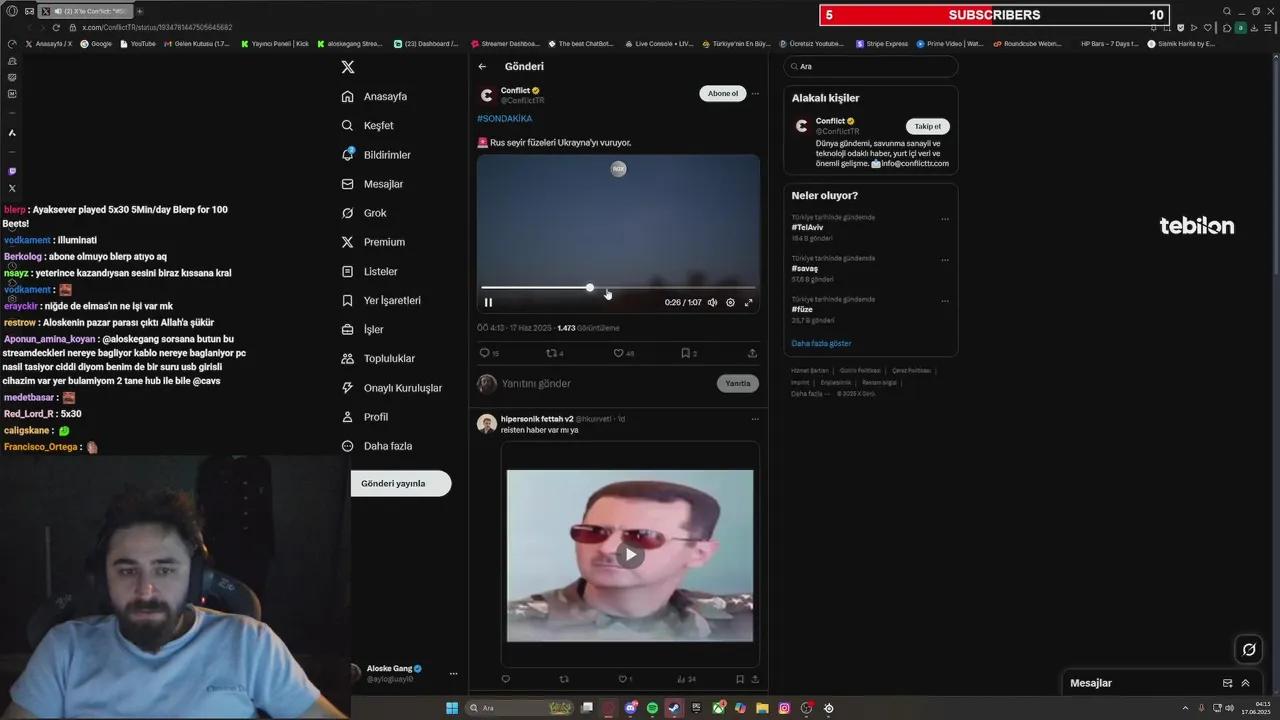Bookmark hipersonik fettah v2's reply
This screenshot has width=1280, height=720.
(x=740, y=679)
